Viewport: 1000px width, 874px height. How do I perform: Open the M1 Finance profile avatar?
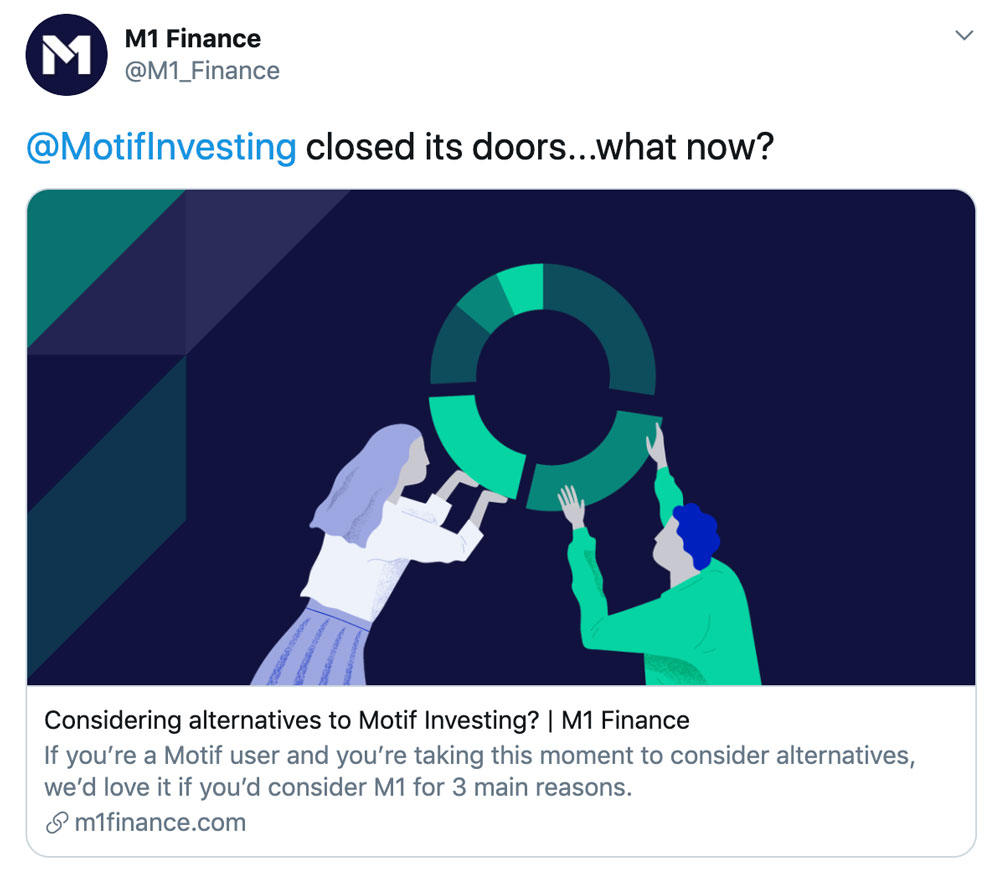click(x=66, y=55)
